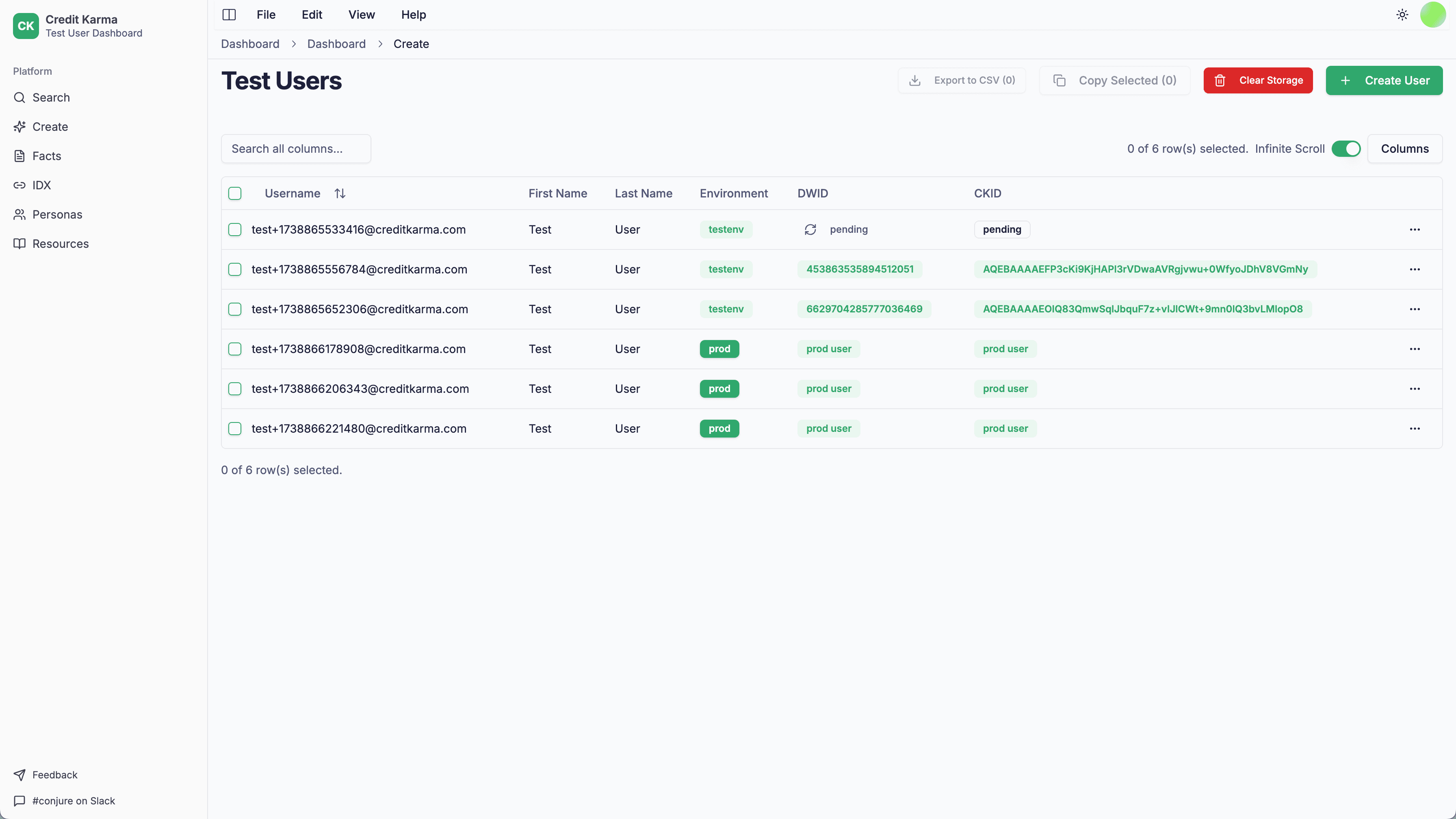The width and height of the screenshot is (1456, 819).
Task: Open the Columns dropdown
Action: [1405, 149]
